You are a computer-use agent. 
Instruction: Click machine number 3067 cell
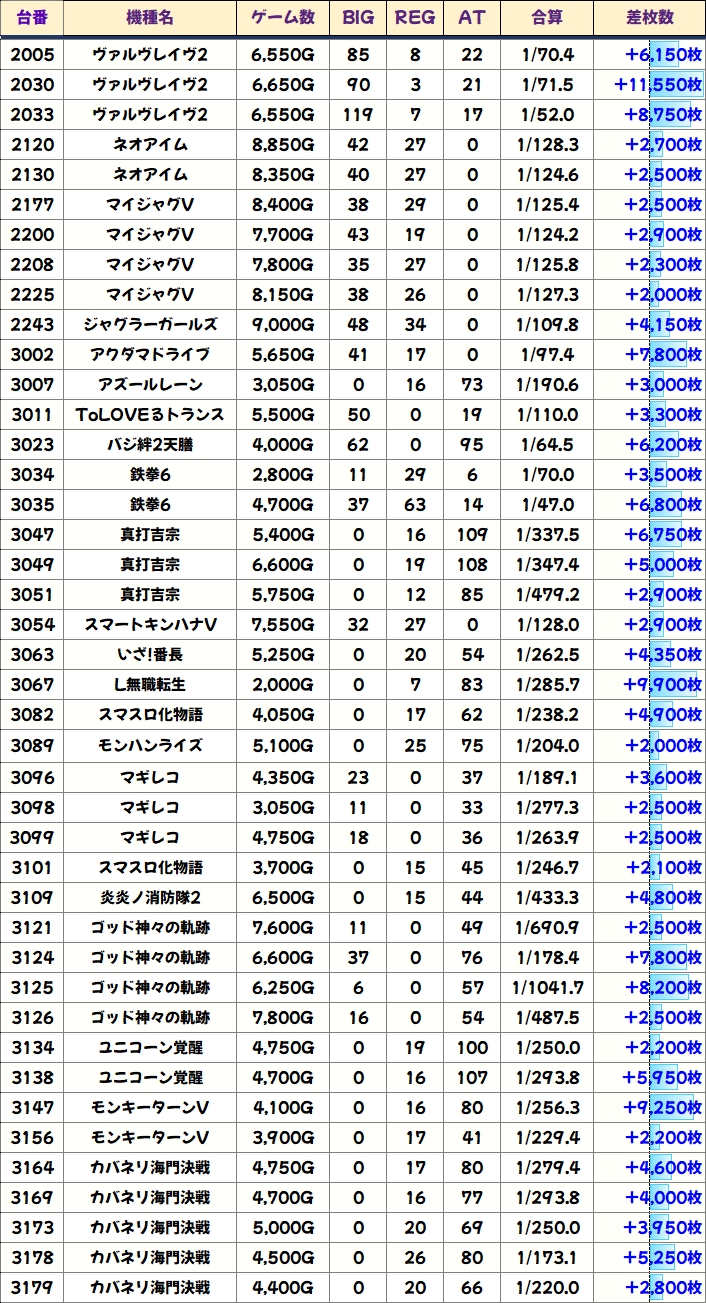(x=32, y=685)
